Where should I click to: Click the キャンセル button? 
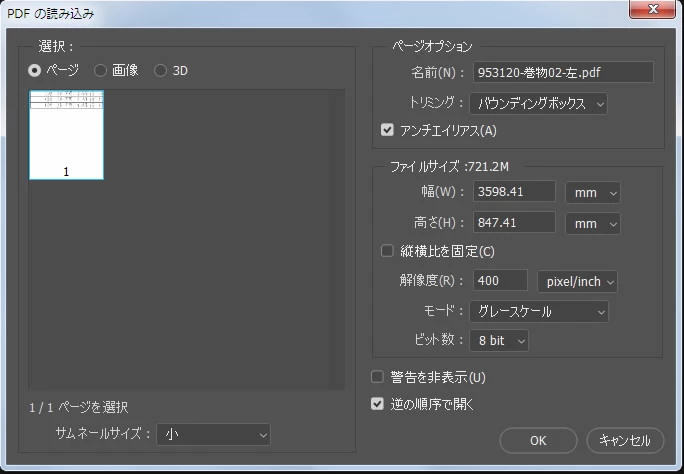(625, 440)
